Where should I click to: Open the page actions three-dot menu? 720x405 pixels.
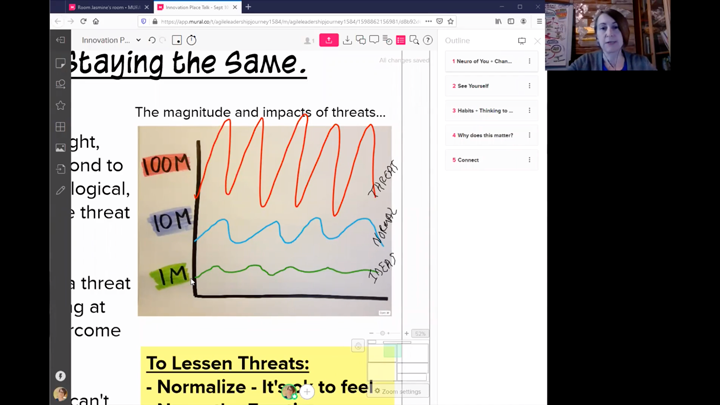pyautogui.click(x=428, y=22)
